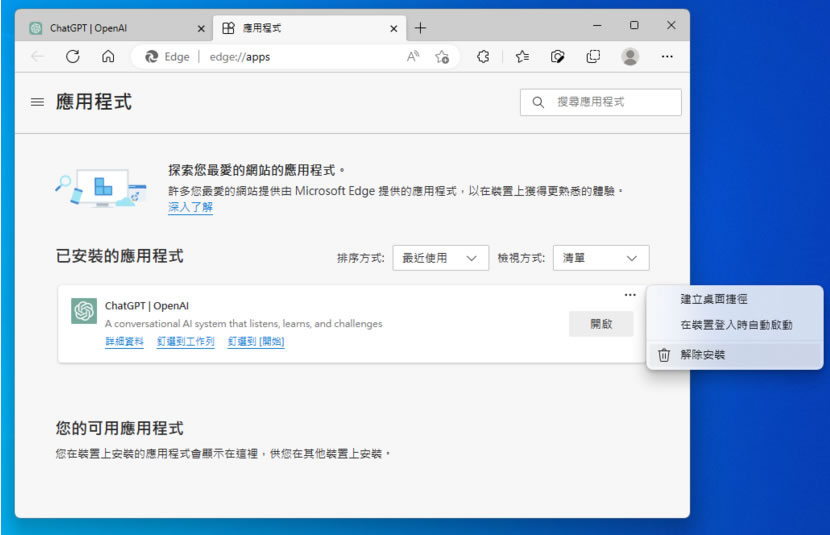Open Browser essentials icon
830x535 pixels.
[x=557, y=56]
